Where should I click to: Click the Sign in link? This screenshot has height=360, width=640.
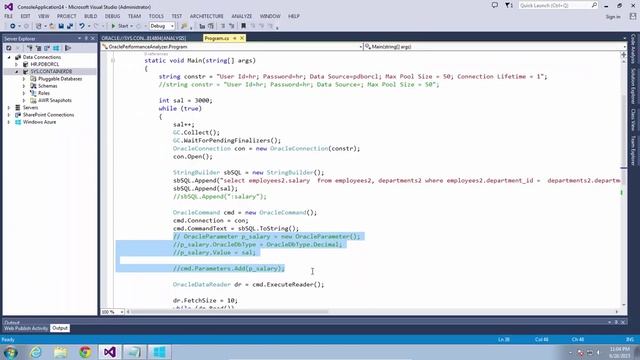pos(613,17)
